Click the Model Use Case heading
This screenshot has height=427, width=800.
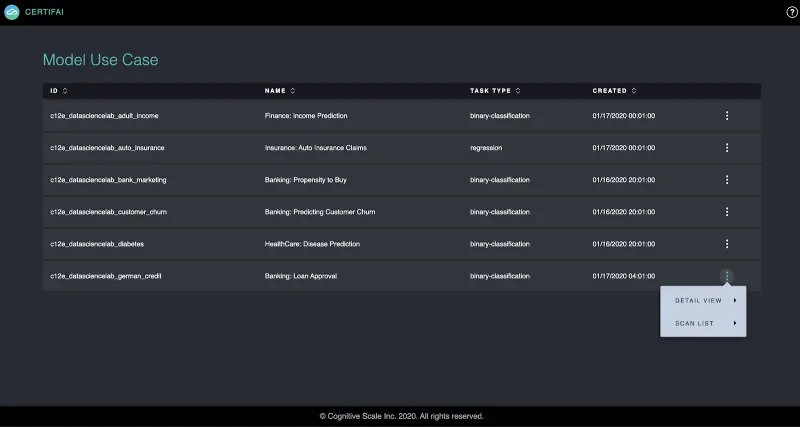pos(100,60)
